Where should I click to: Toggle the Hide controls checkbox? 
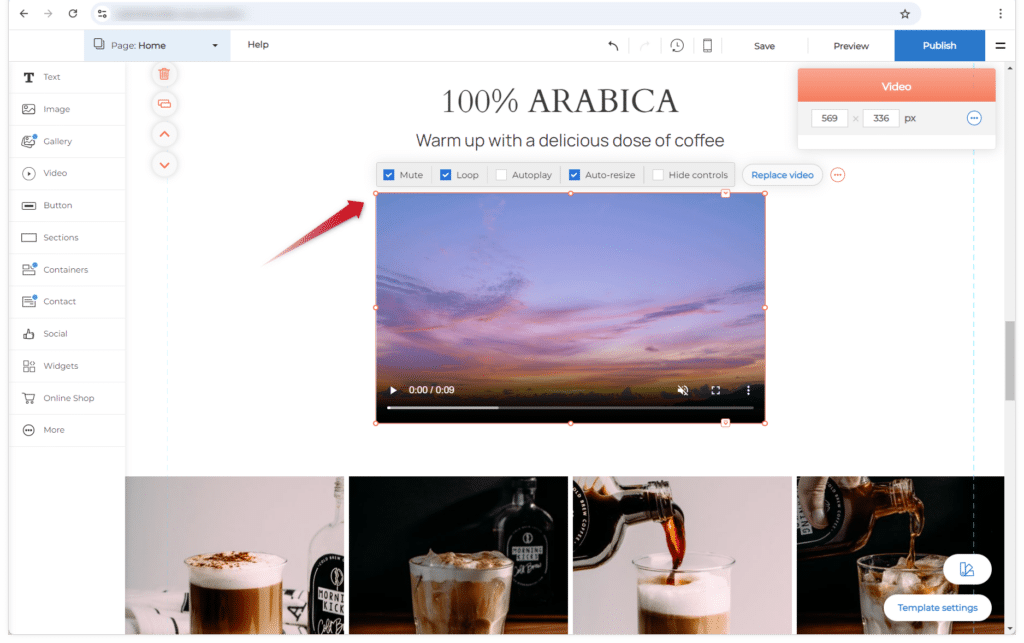pos(658,175)
